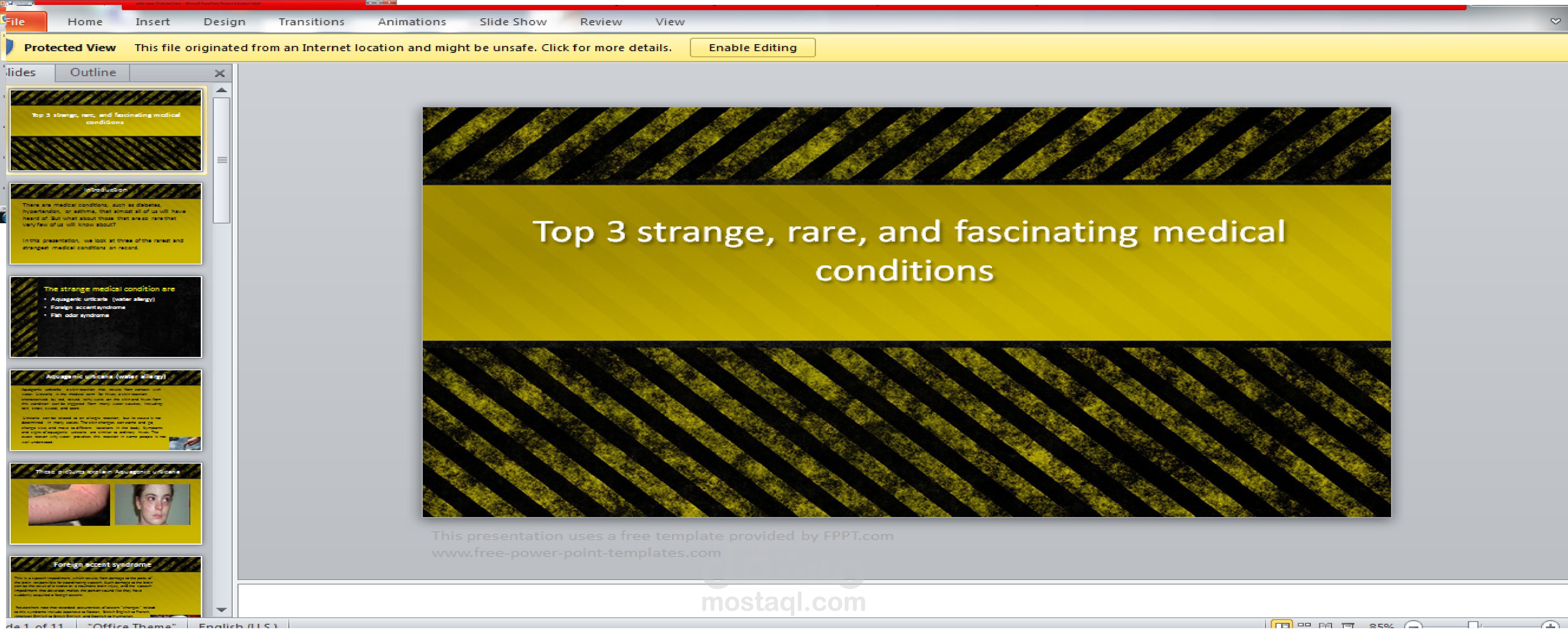Select the Foreign accent syndrome slide thumbnail
1568x629 pixels.
click(x=106, y=586)
